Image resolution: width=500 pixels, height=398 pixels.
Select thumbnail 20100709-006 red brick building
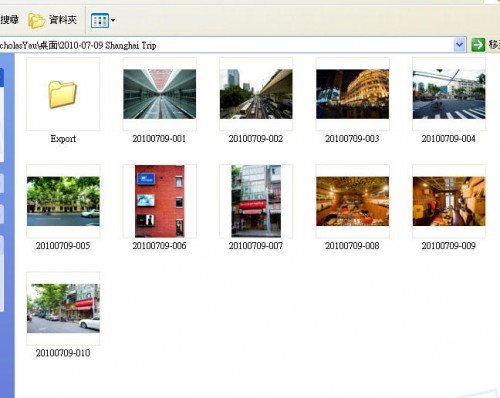tap(160, 201)
